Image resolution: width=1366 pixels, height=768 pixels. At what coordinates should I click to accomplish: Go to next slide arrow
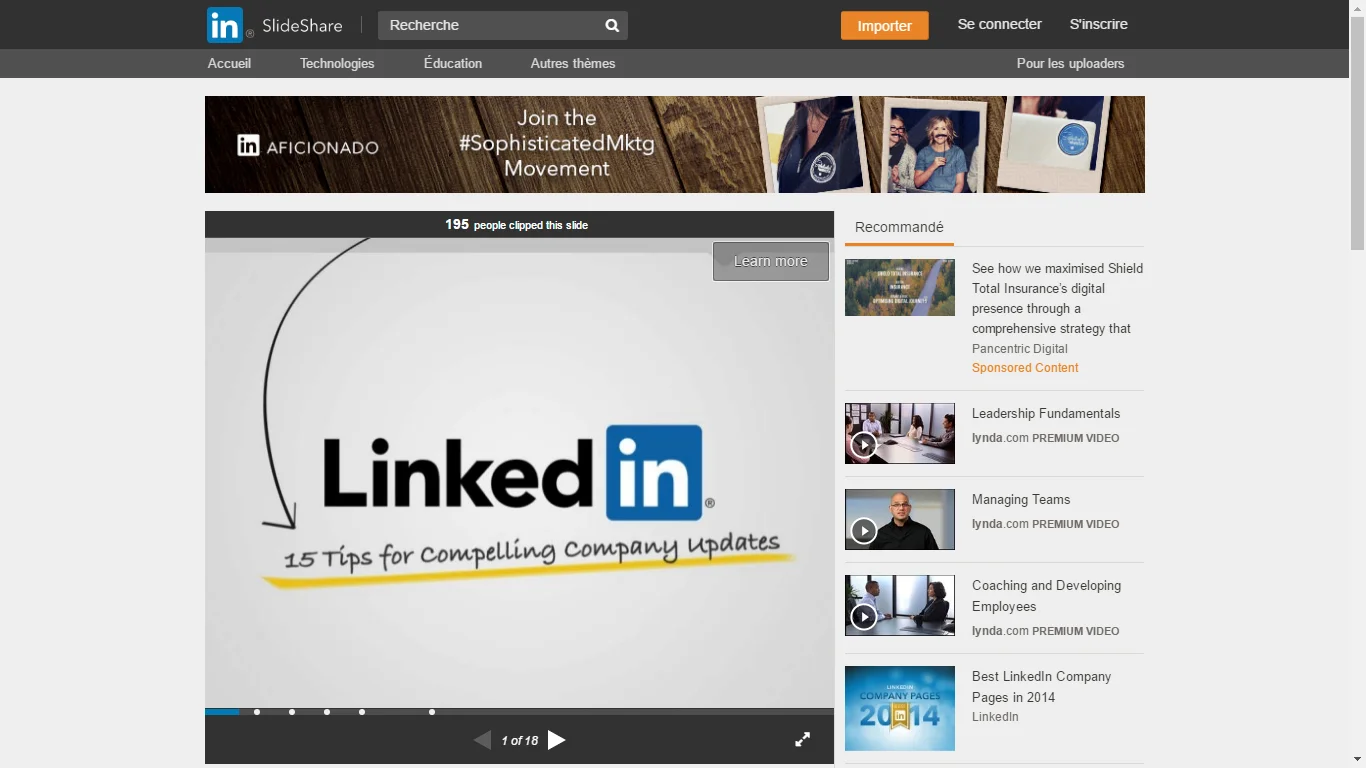[x=557, y=740]
